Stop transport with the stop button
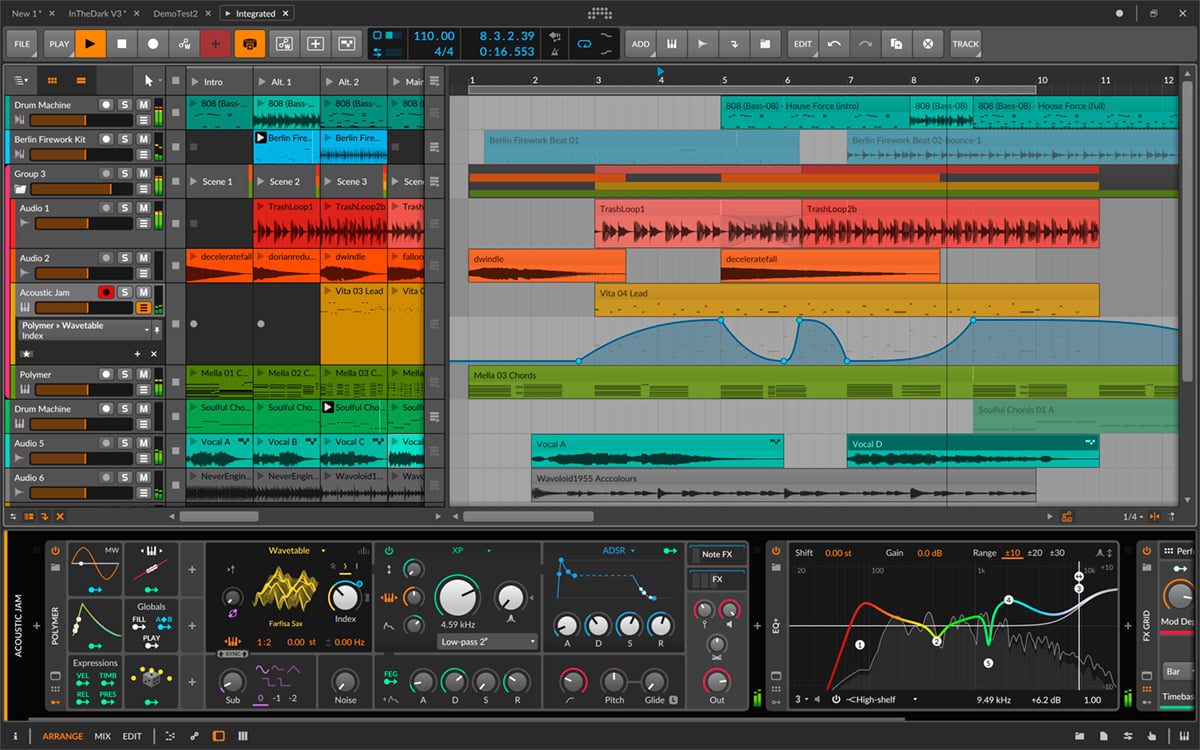Viewport: 1200px width, 750px height. coord(122,44)
